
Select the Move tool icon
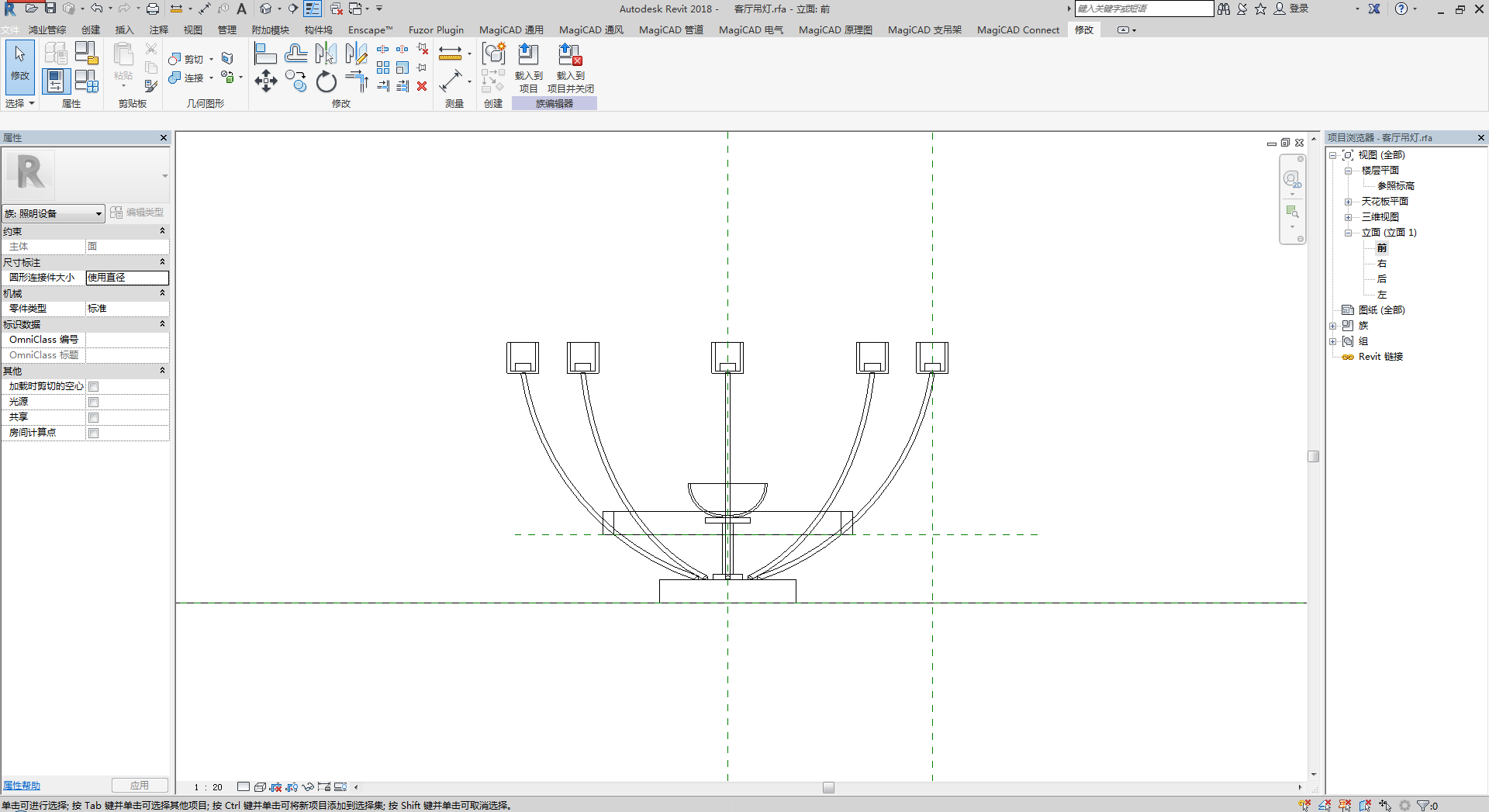pos(265,81)
